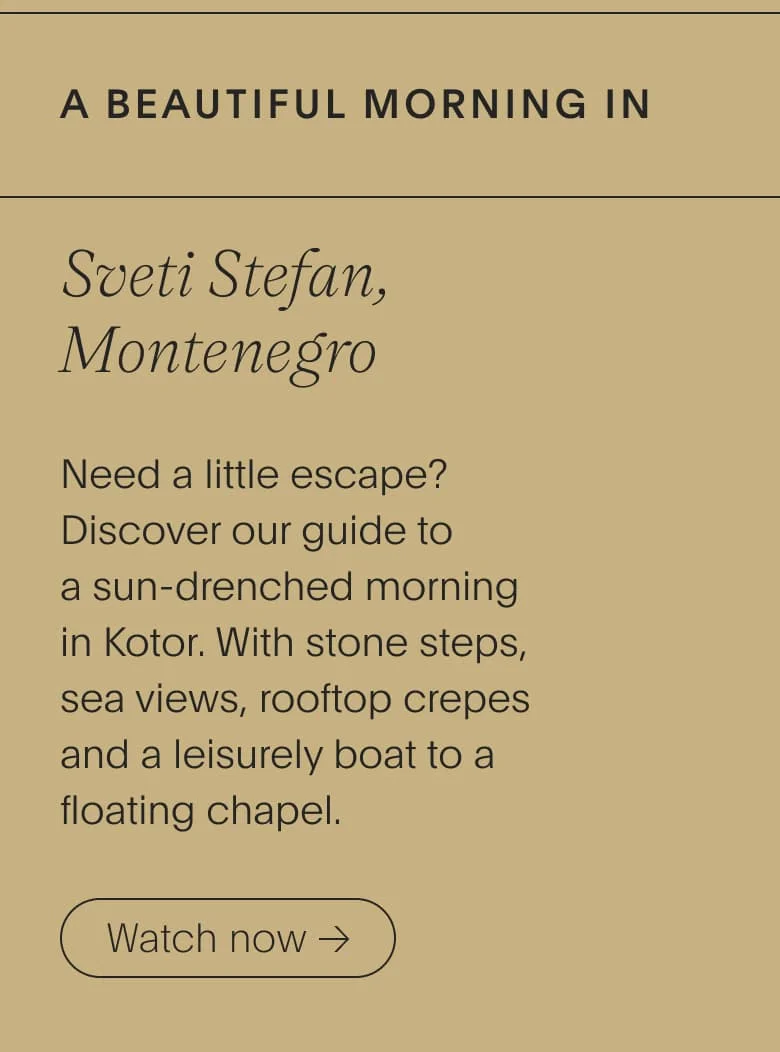780x1052 pixels.
Task: Click the word Montenegro in title
Action: coord(218,352)
